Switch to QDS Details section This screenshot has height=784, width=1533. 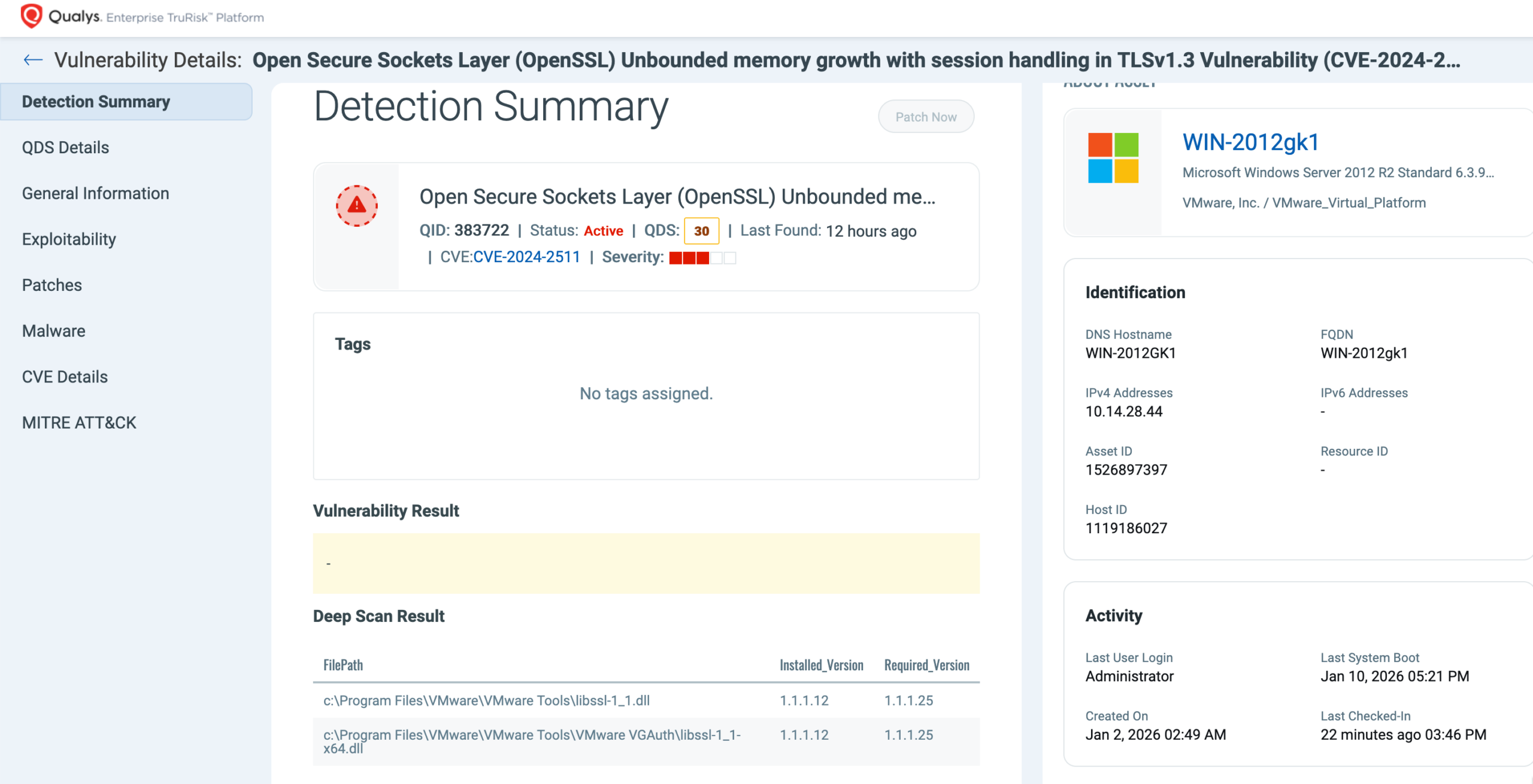65,147
